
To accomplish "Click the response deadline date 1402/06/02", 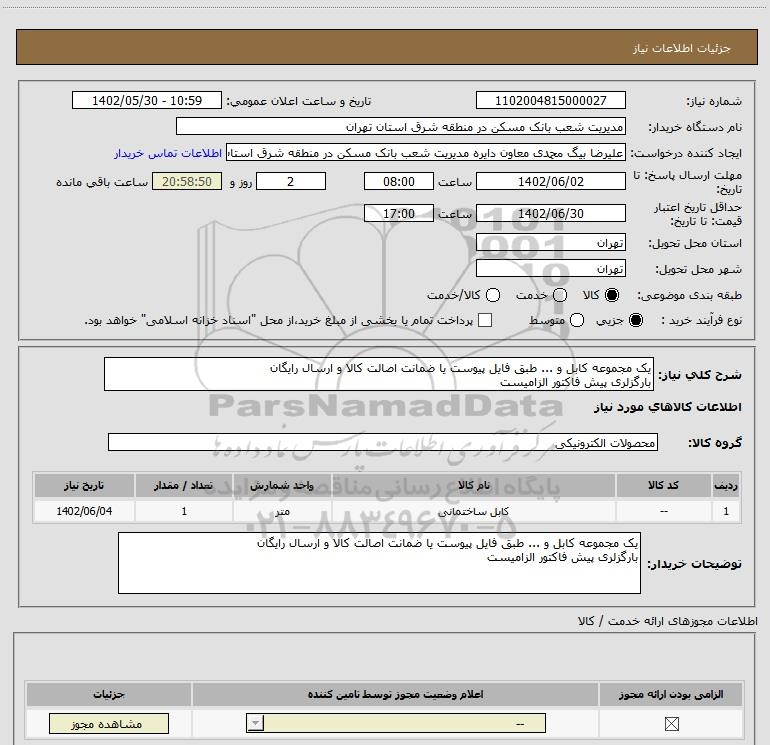I will [550, 181].
